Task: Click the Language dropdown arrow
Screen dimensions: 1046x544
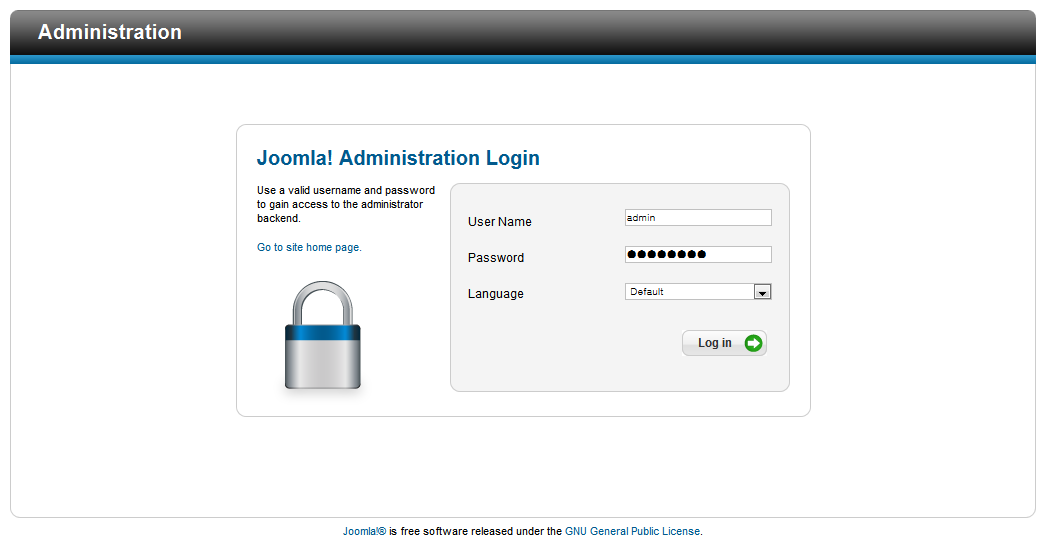Action: click(x=762, y=292)
